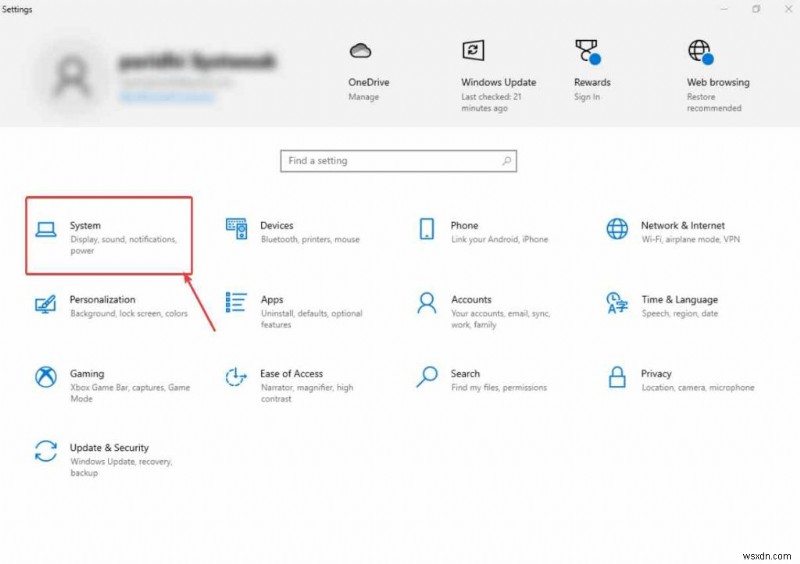Open Network & Internet title link

tap(683, 225)
